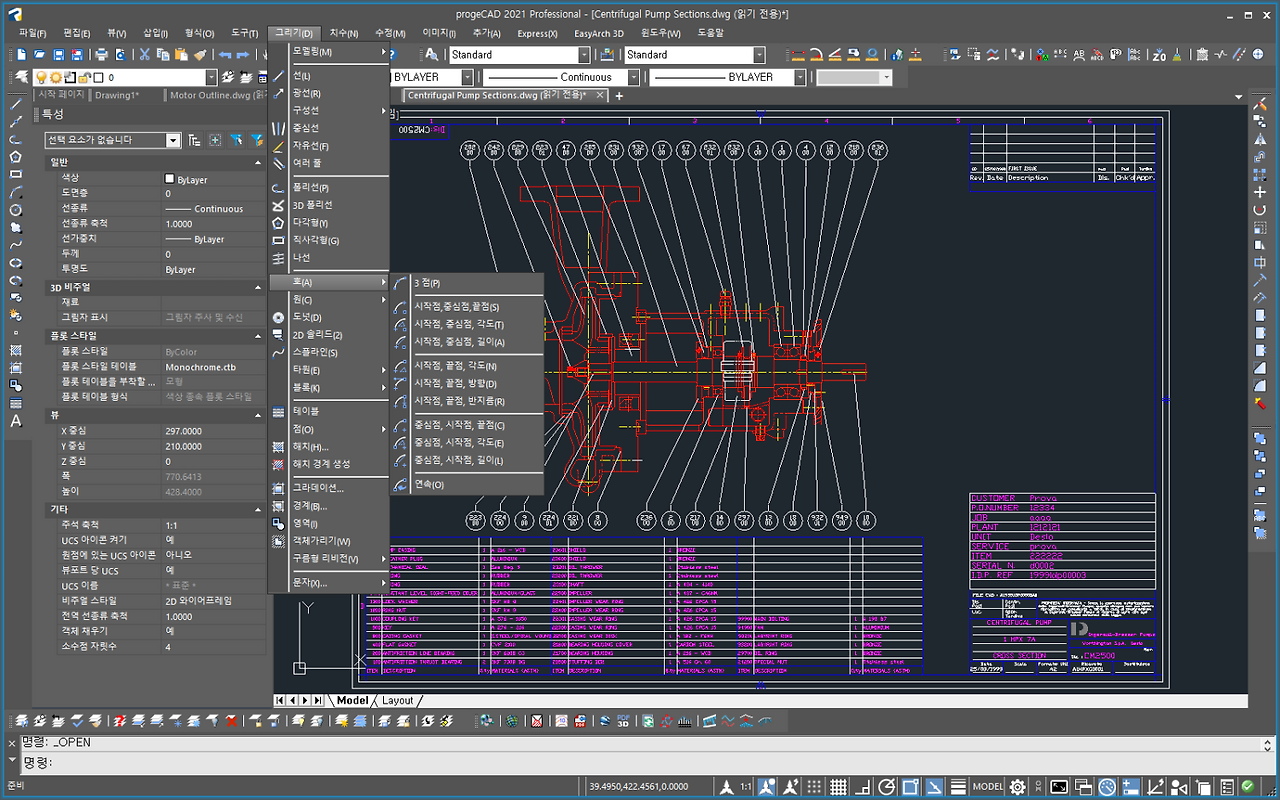The image size is (1280, 800).
Task: Click the PDF export icon in bottom toolbar
Action: coord(580,720)
